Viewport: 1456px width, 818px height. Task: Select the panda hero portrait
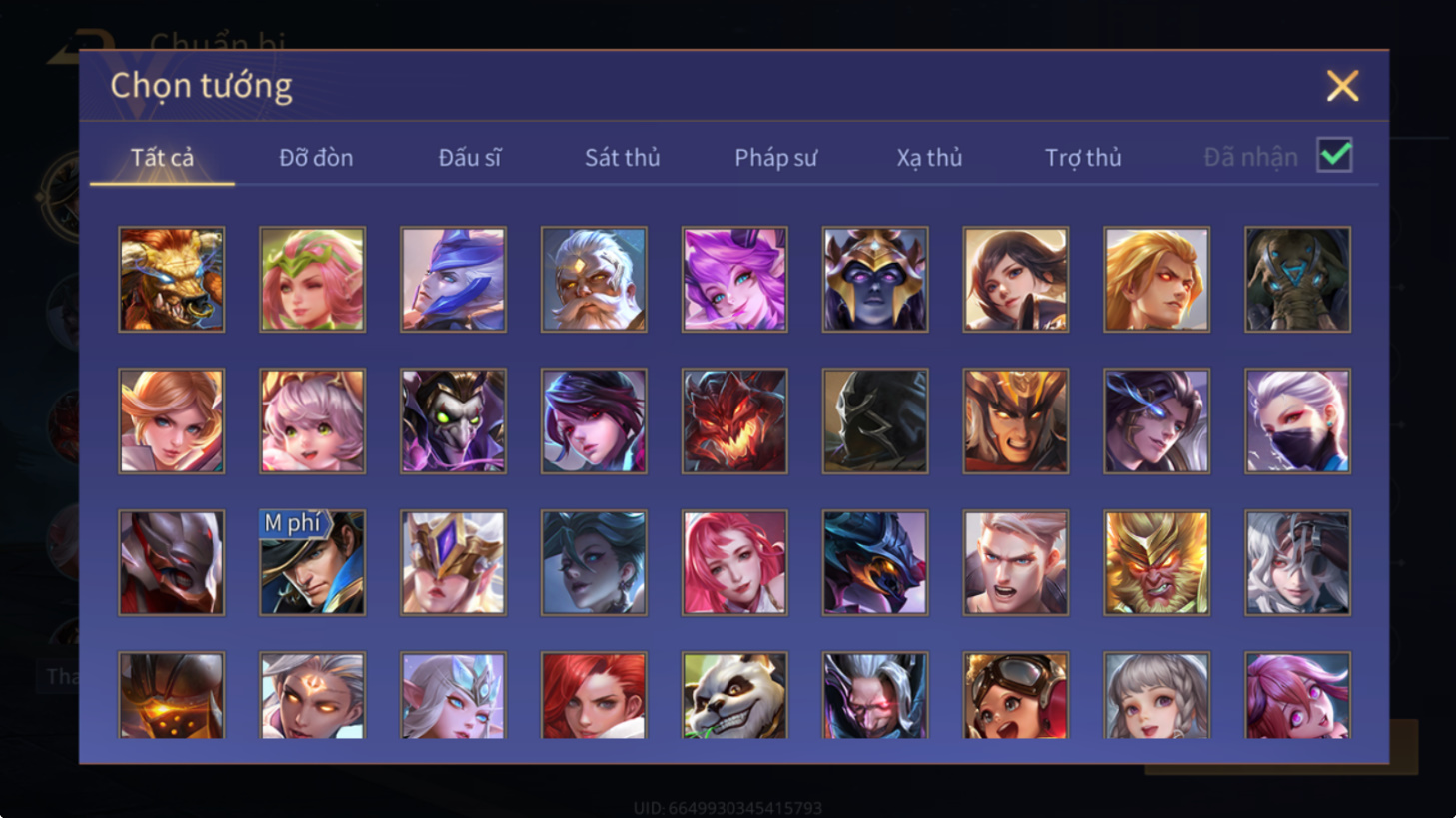click(734, 696)
